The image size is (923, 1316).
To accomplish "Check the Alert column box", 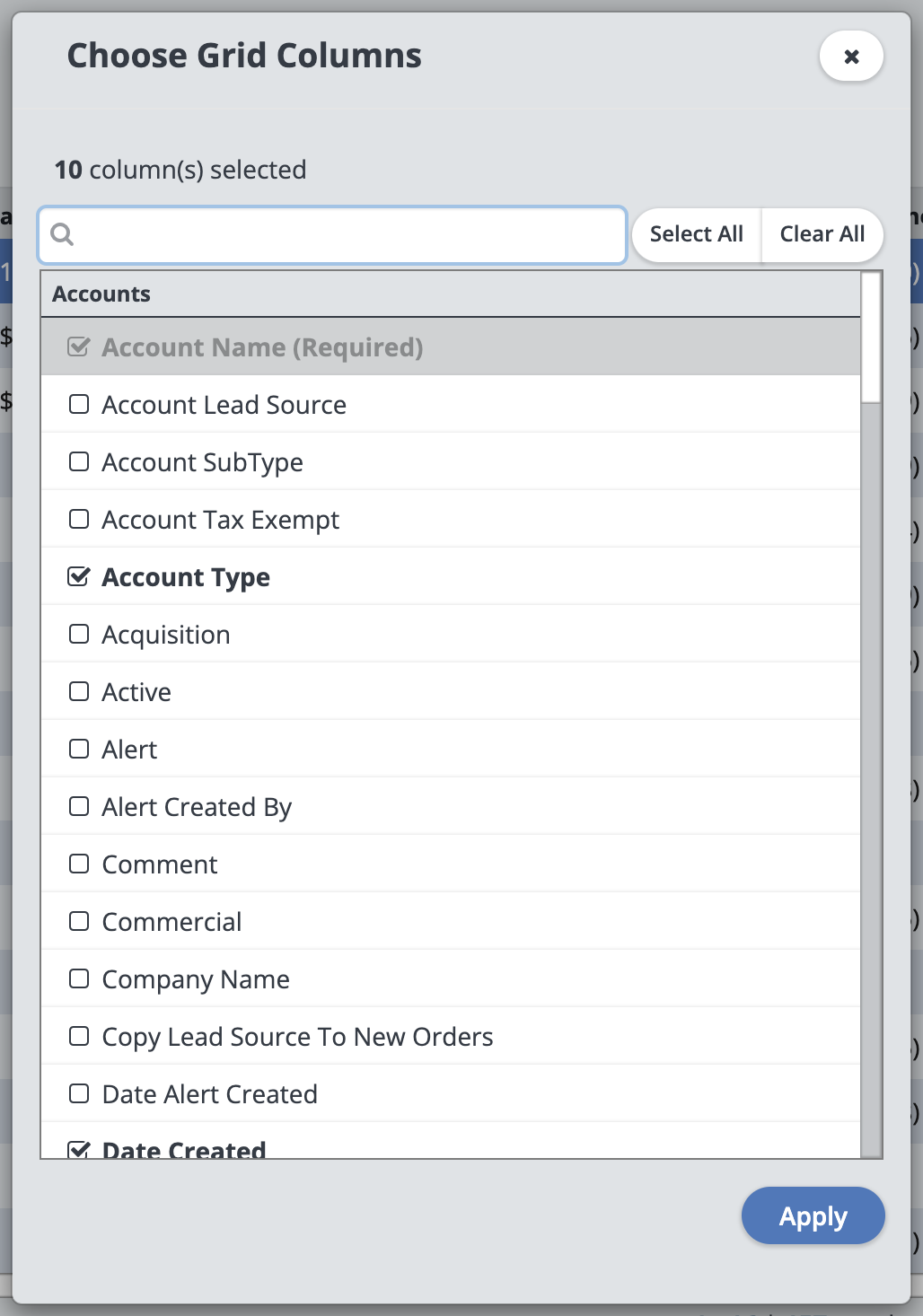I will 79,750.
